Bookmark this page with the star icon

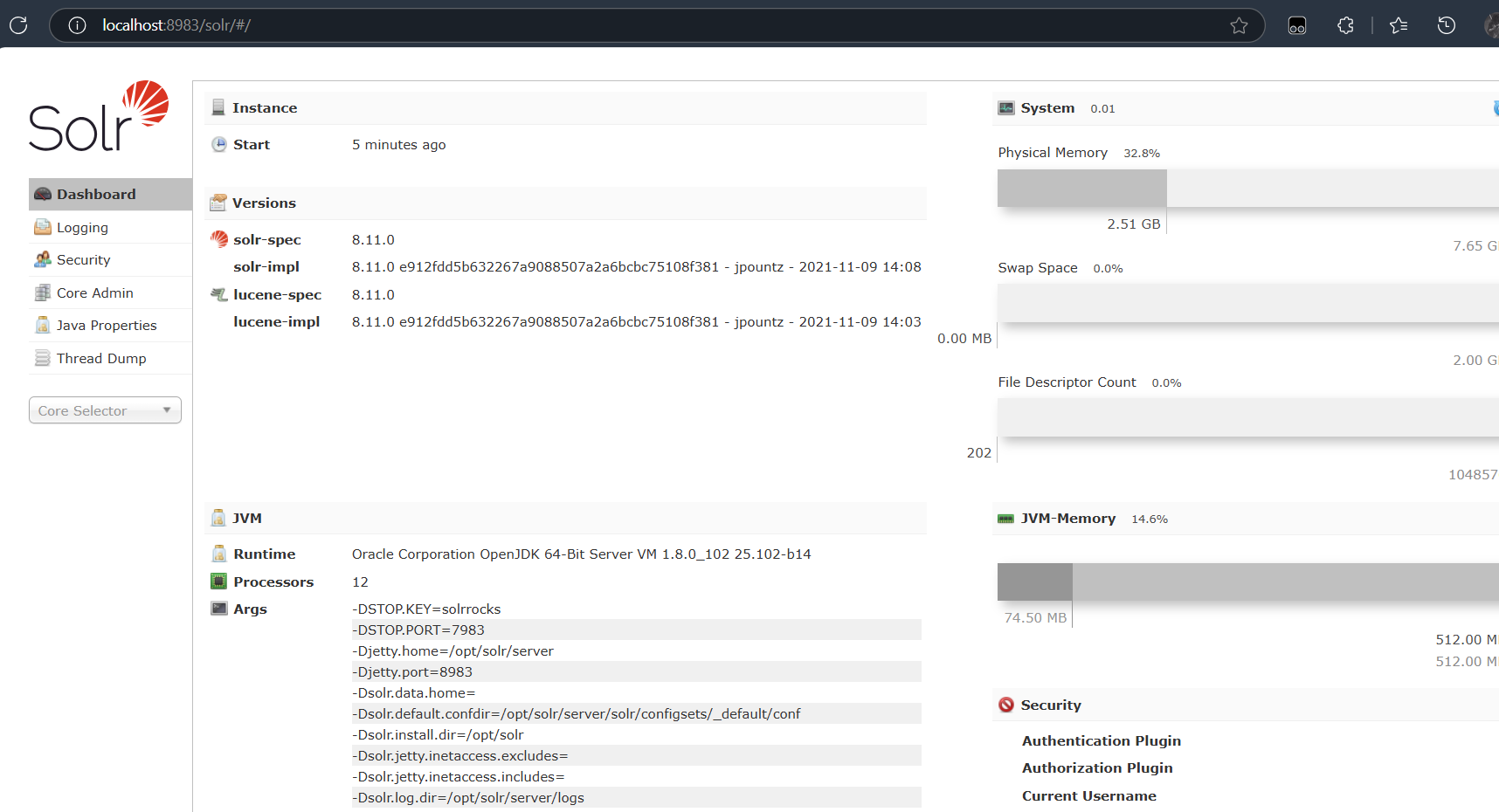pyautogui.click(x=1239, y=25)
